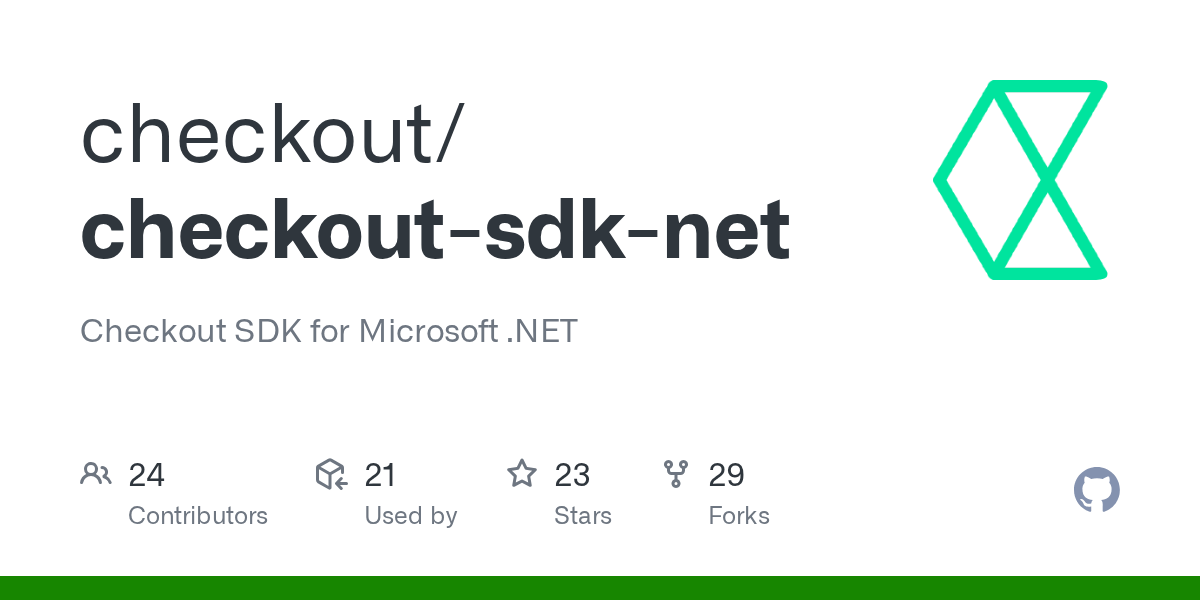Open the checkout-sdk-net repository title
This screenshot has height=600, width=1200.
coord(435,231)
